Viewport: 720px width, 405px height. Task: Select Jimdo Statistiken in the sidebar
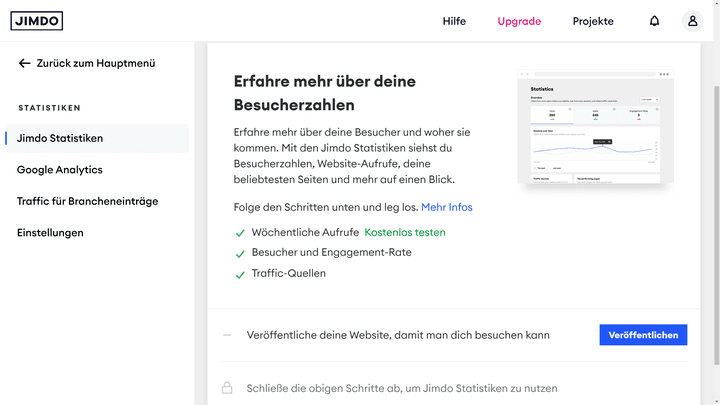97,138
